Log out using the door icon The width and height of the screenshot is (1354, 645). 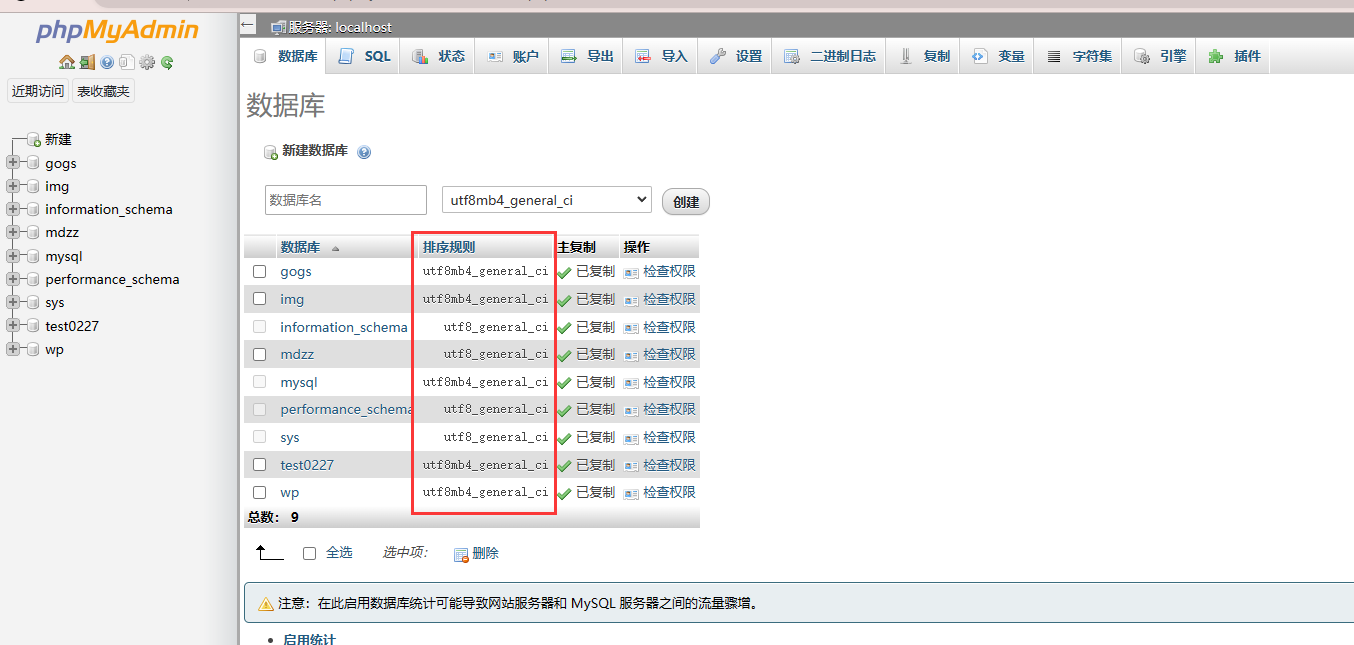tap(88, 62)
